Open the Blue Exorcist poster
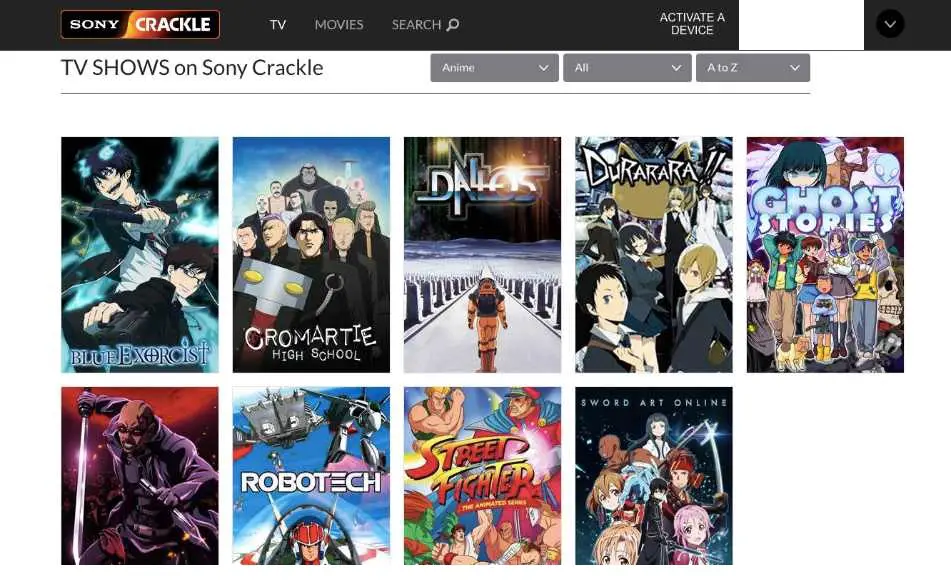 [x=139, y=255]
